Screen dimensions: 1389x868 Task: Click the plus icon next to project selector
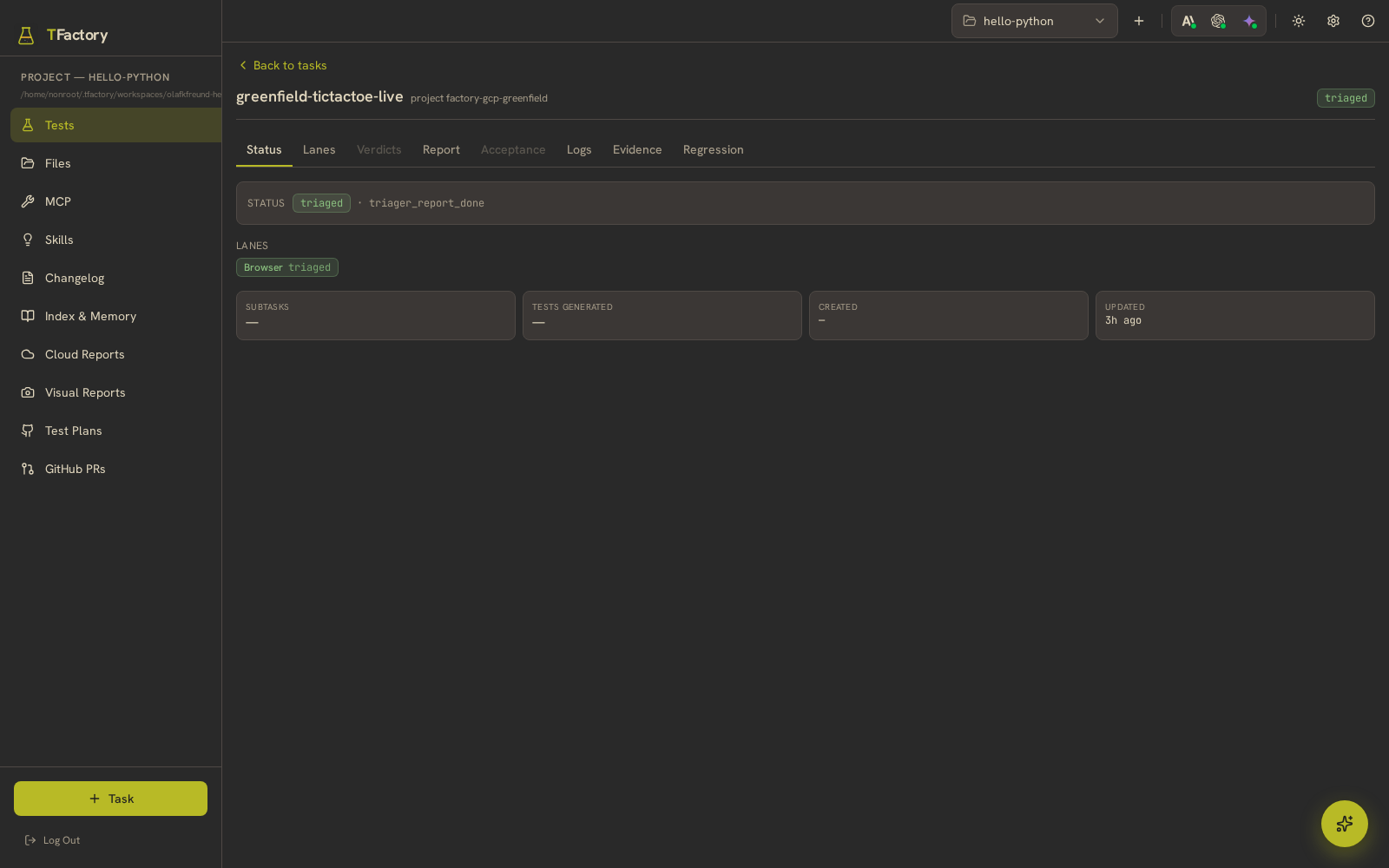[x=1139, y=21]
